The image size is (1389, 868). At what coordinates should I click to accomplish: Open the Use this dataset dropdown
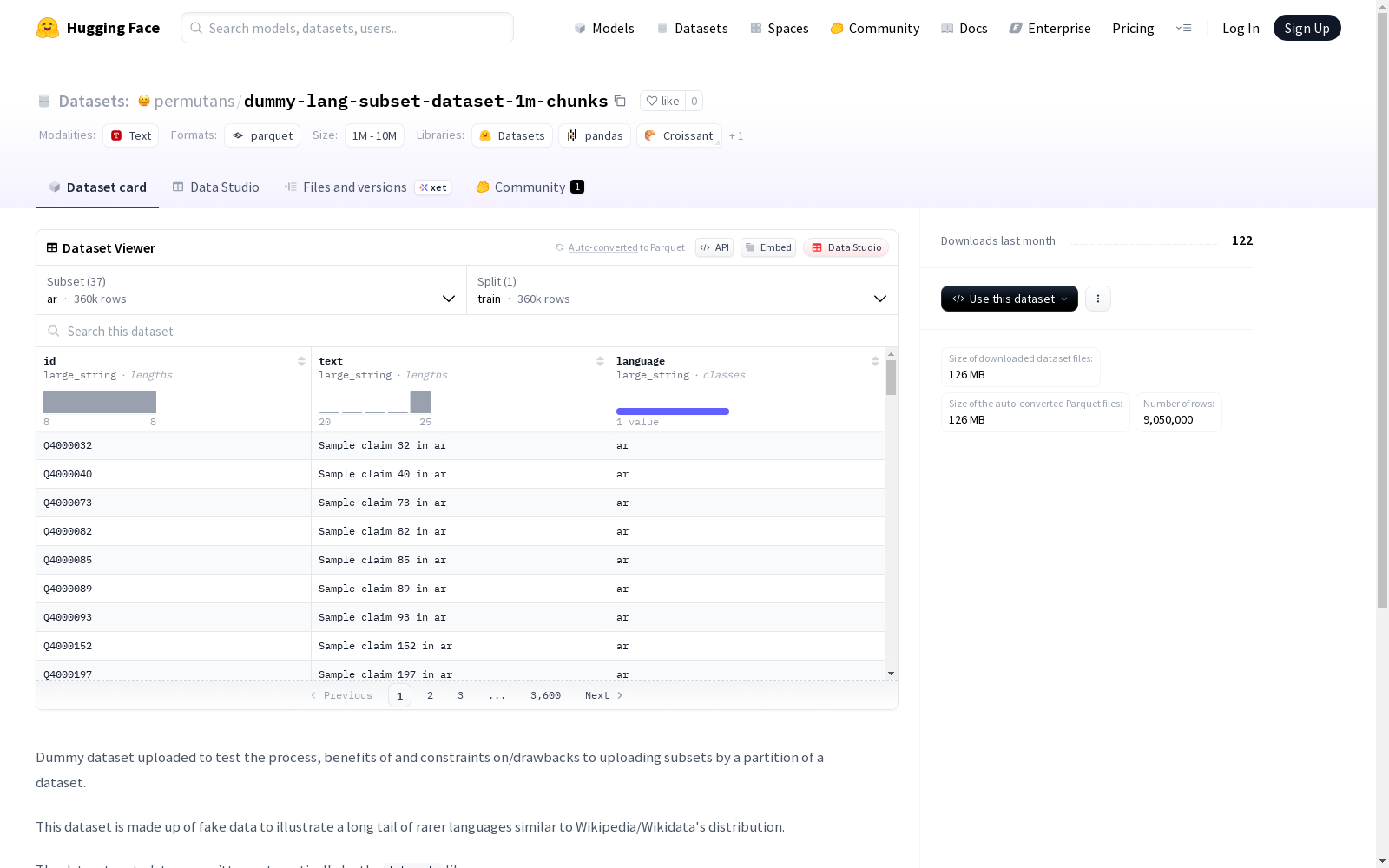pos(1010,299)
